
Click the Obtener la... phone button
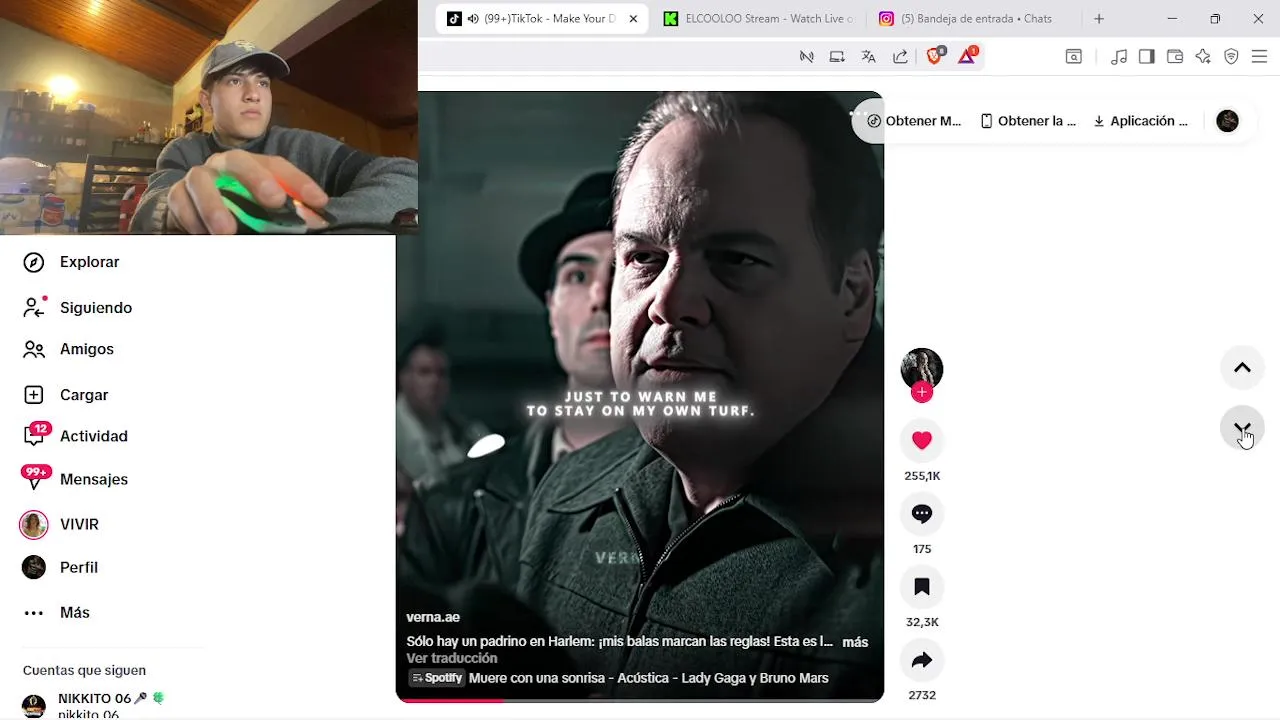[x=1028, y=121]
